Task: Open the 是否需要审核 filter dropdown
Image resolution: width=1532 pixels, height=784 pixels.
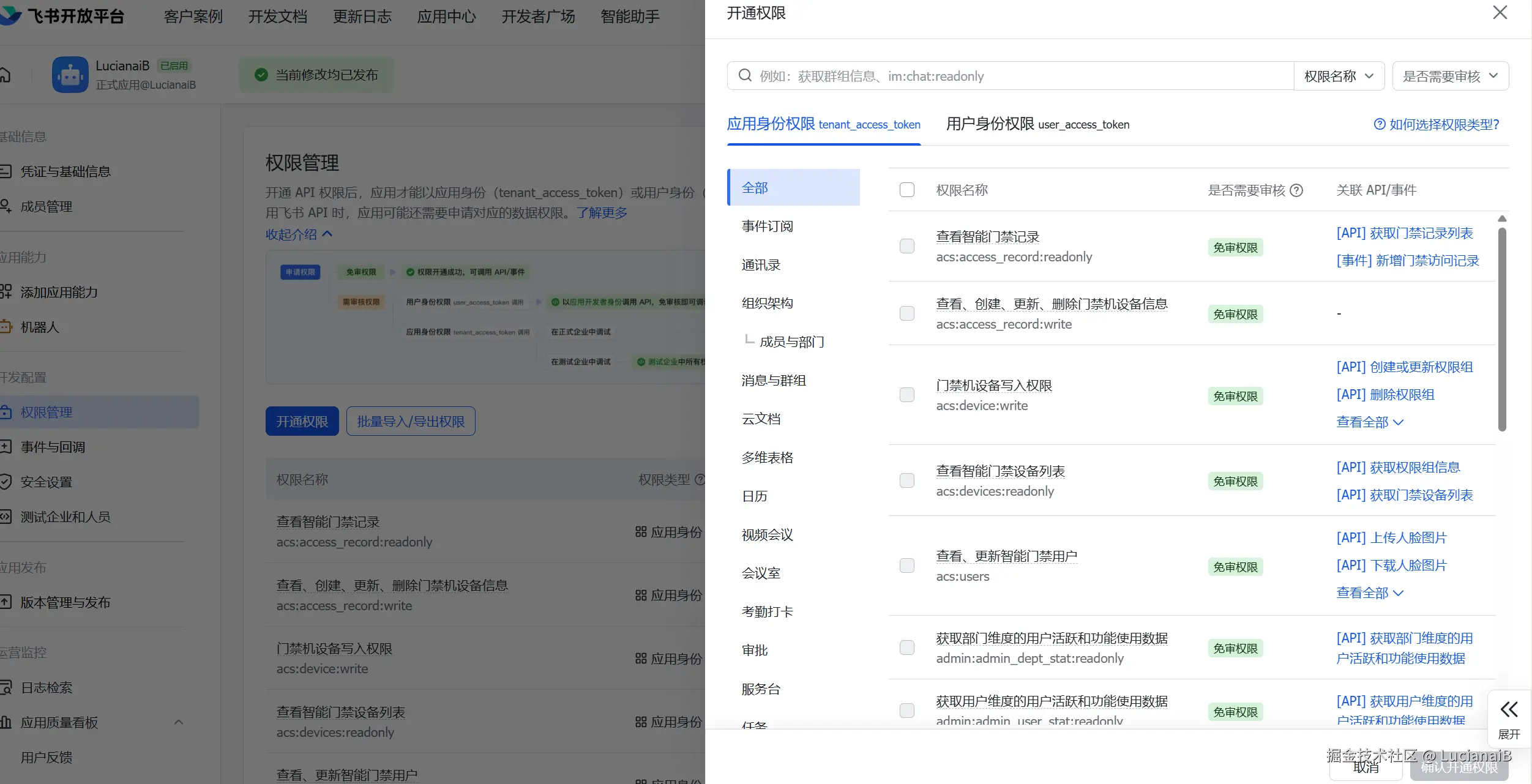Action: (x=1449, y=76)
